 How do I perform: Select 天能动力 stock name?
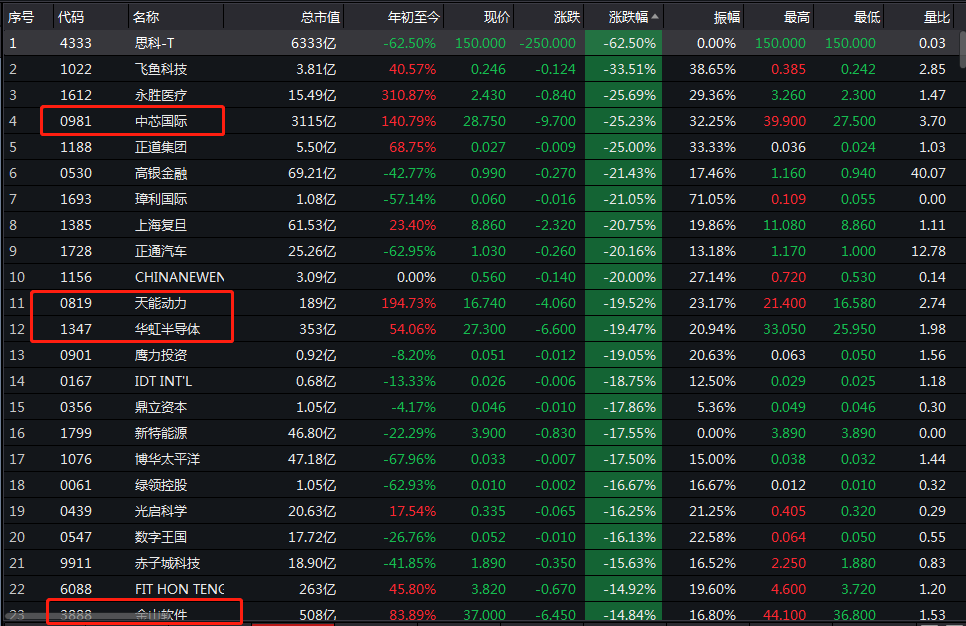click(x=161, y=303)
